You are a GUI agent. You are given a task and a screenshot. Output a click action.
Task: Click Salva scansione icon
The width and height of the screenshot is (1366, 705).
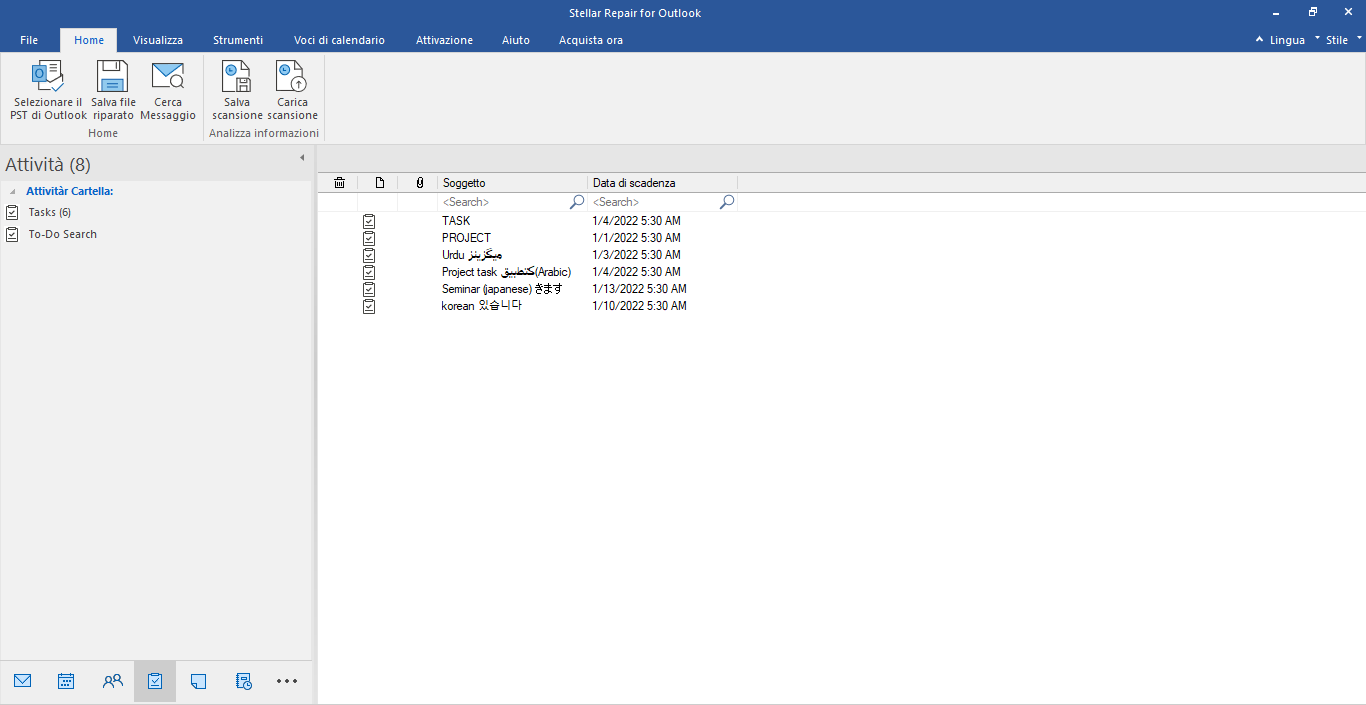click(x=237, y=77)
